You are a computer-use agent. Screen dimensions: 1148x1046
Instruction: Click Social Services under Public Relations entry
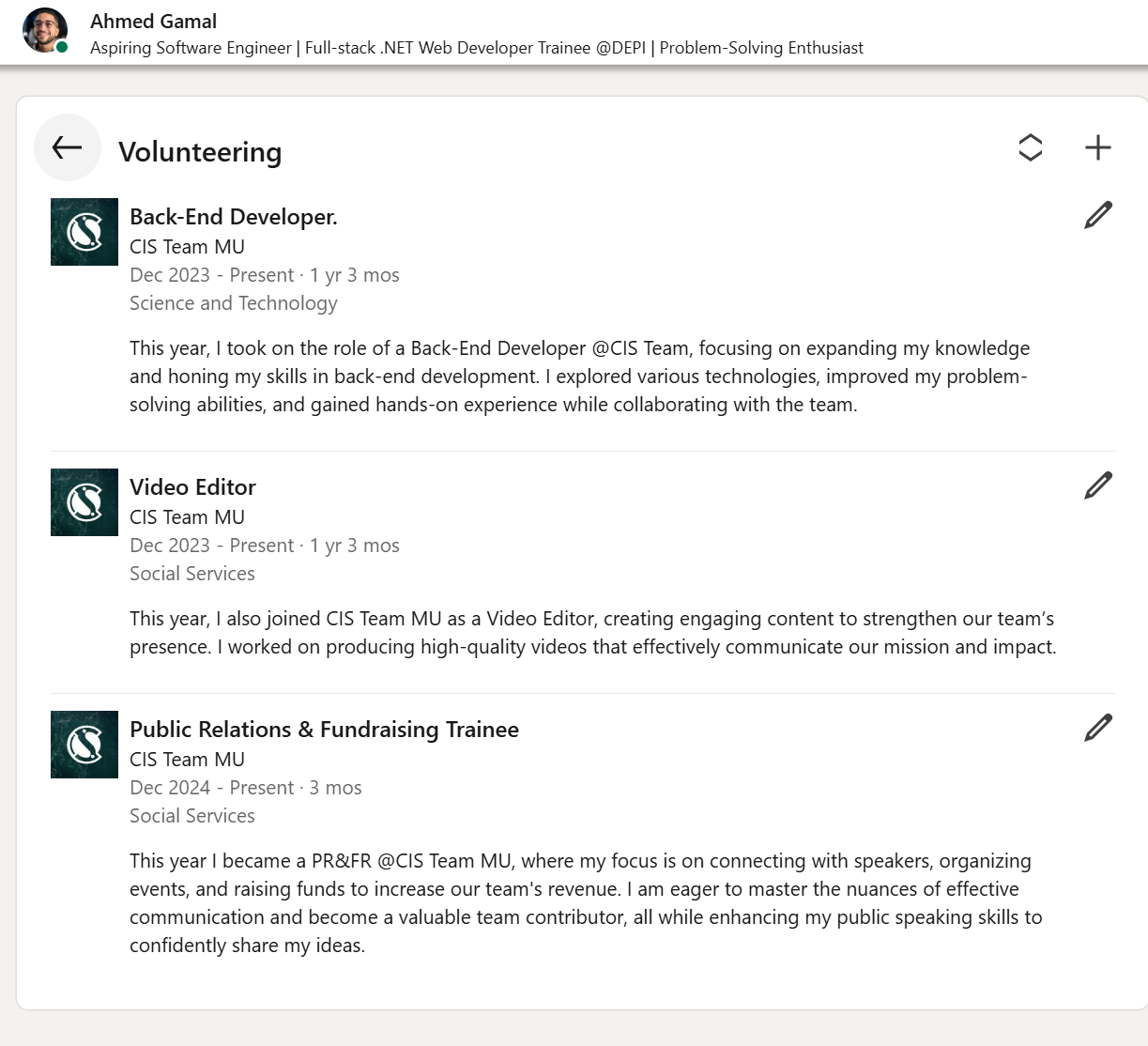tap(191, 816)
